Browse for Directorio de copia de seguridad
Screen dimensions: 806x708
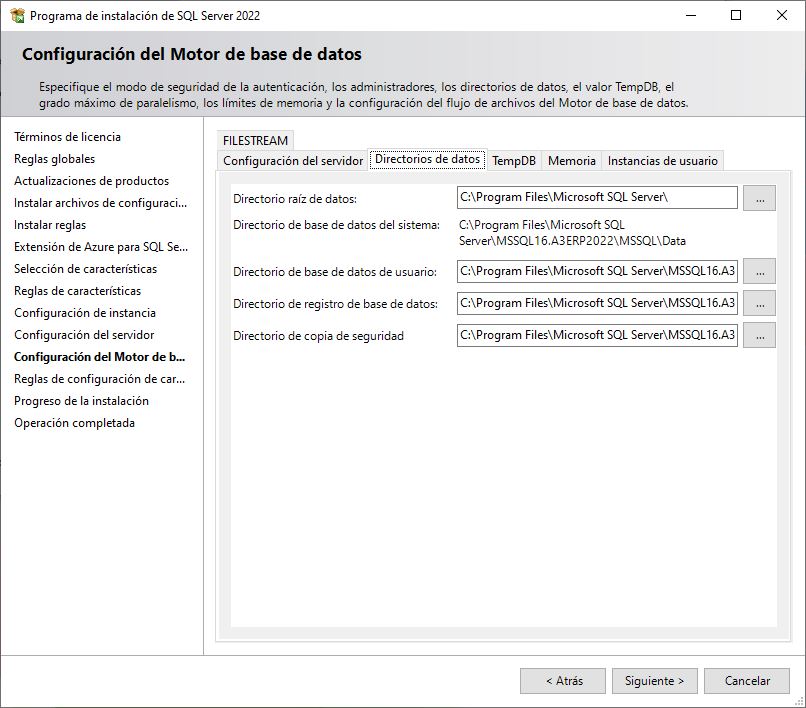759,335
